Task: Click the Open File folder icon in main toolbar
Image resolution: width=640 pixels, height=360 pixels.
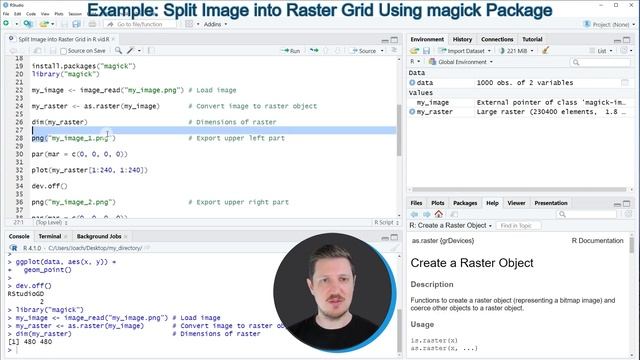Action: click(44, 24)
